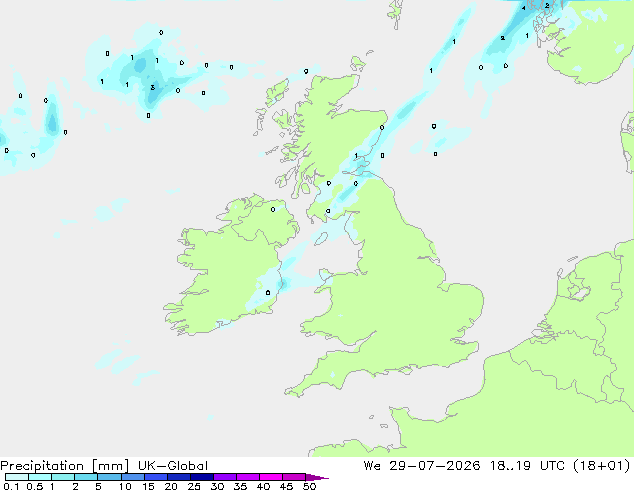Click the '(18+01)' forecast offset text

[x=602, y=466]
